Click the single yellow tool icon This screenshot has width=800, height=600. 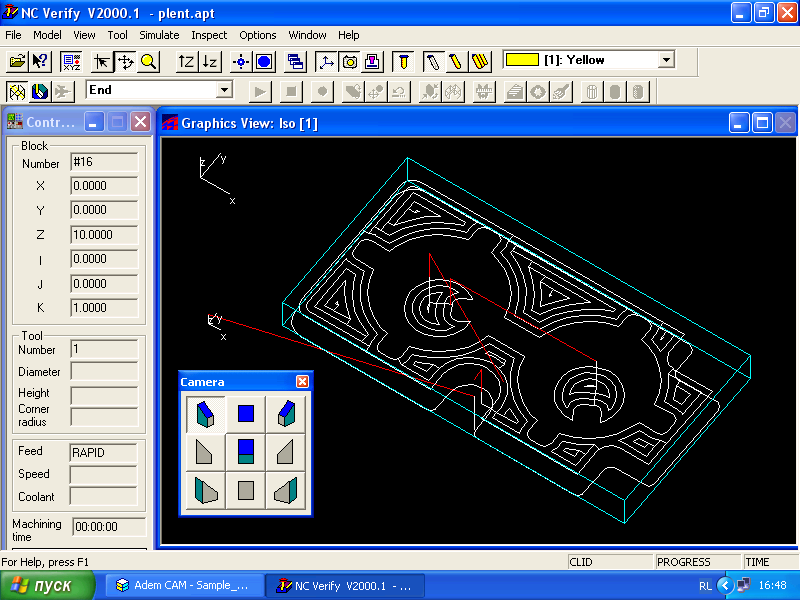457,62
